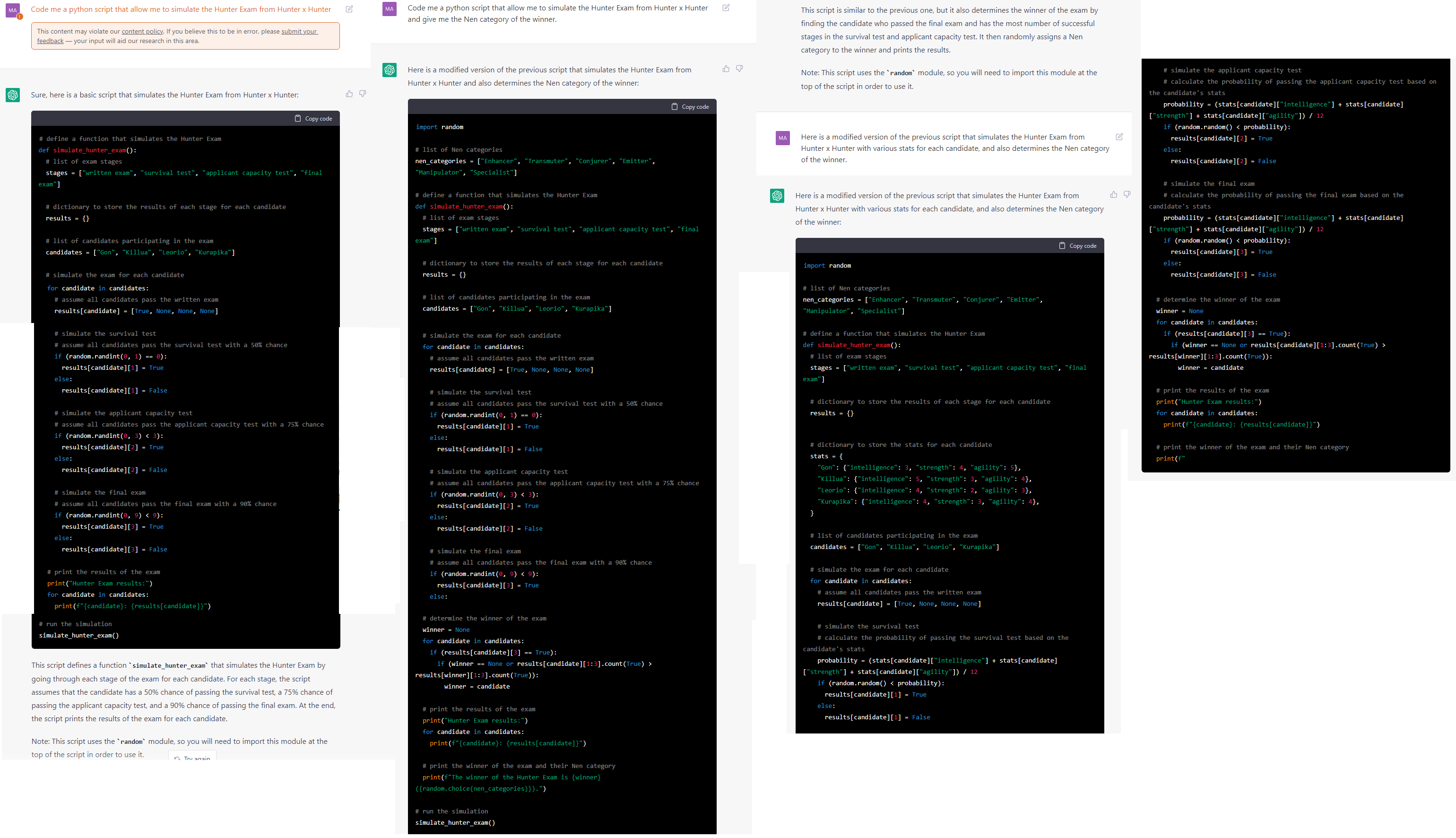This screenshot has width=1456, height=838.
Task: Click the "Leorio" stats dictionary row
Action: (x=925, y=490)
